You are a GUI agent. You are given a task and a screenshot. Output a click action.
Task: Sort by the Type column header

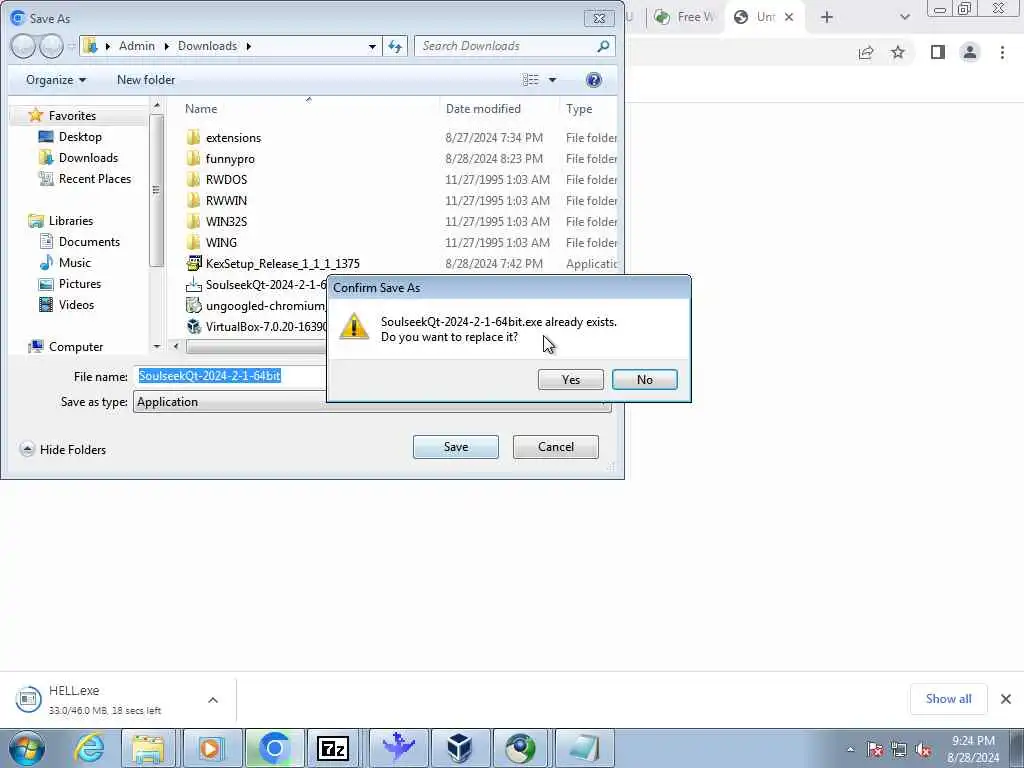579,108
